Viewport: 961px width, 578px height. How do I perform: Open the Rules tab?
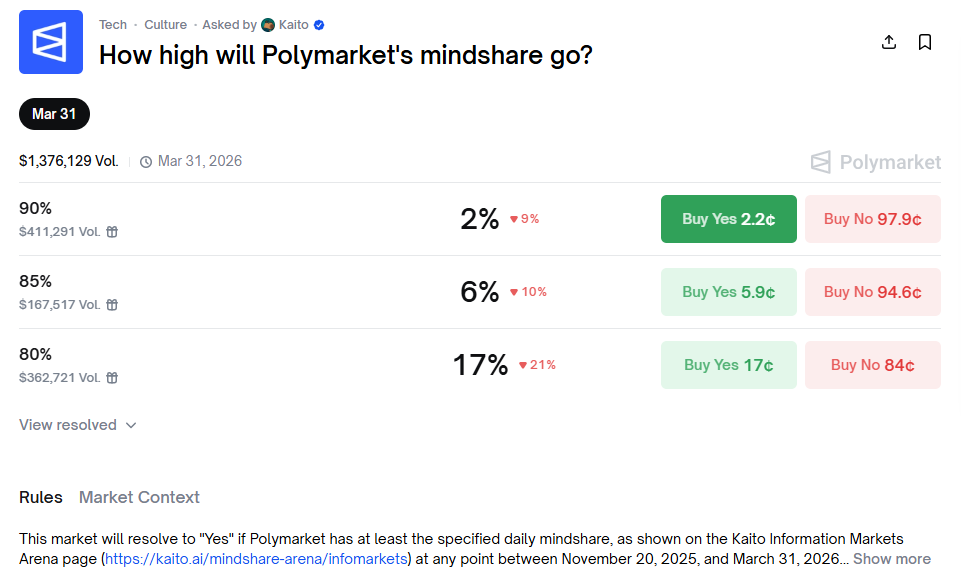41,497
